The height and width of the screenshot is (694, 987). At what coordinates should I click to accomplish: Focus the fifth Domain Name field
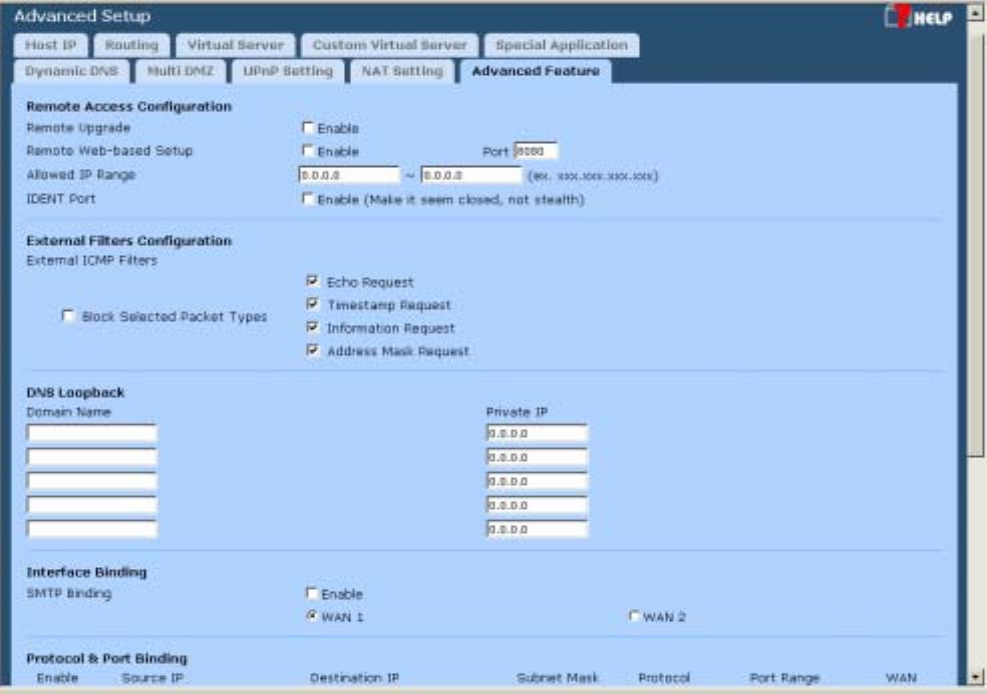[92, 529]
